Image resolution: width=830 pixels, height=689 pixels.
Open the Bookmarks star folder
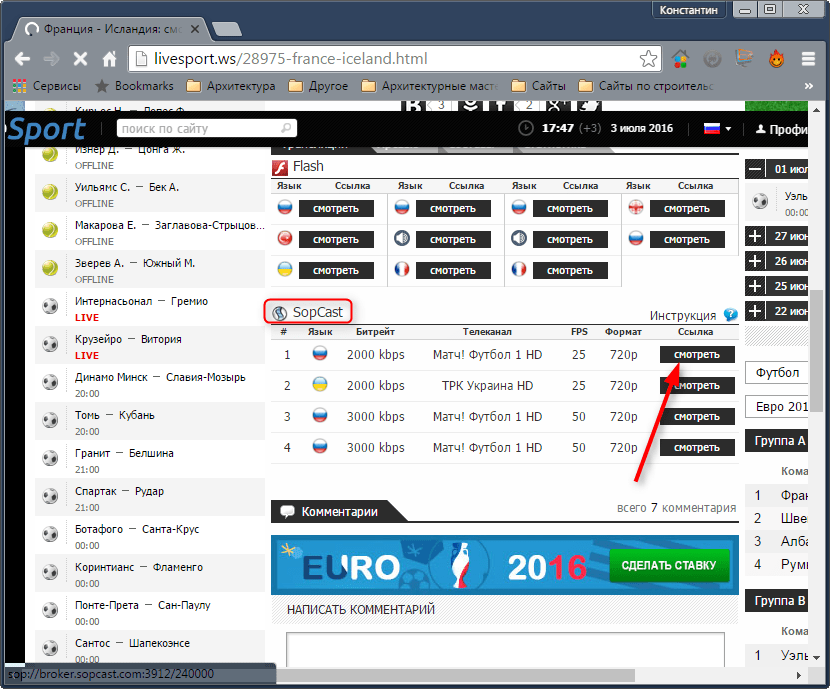[x=134, y=86]
